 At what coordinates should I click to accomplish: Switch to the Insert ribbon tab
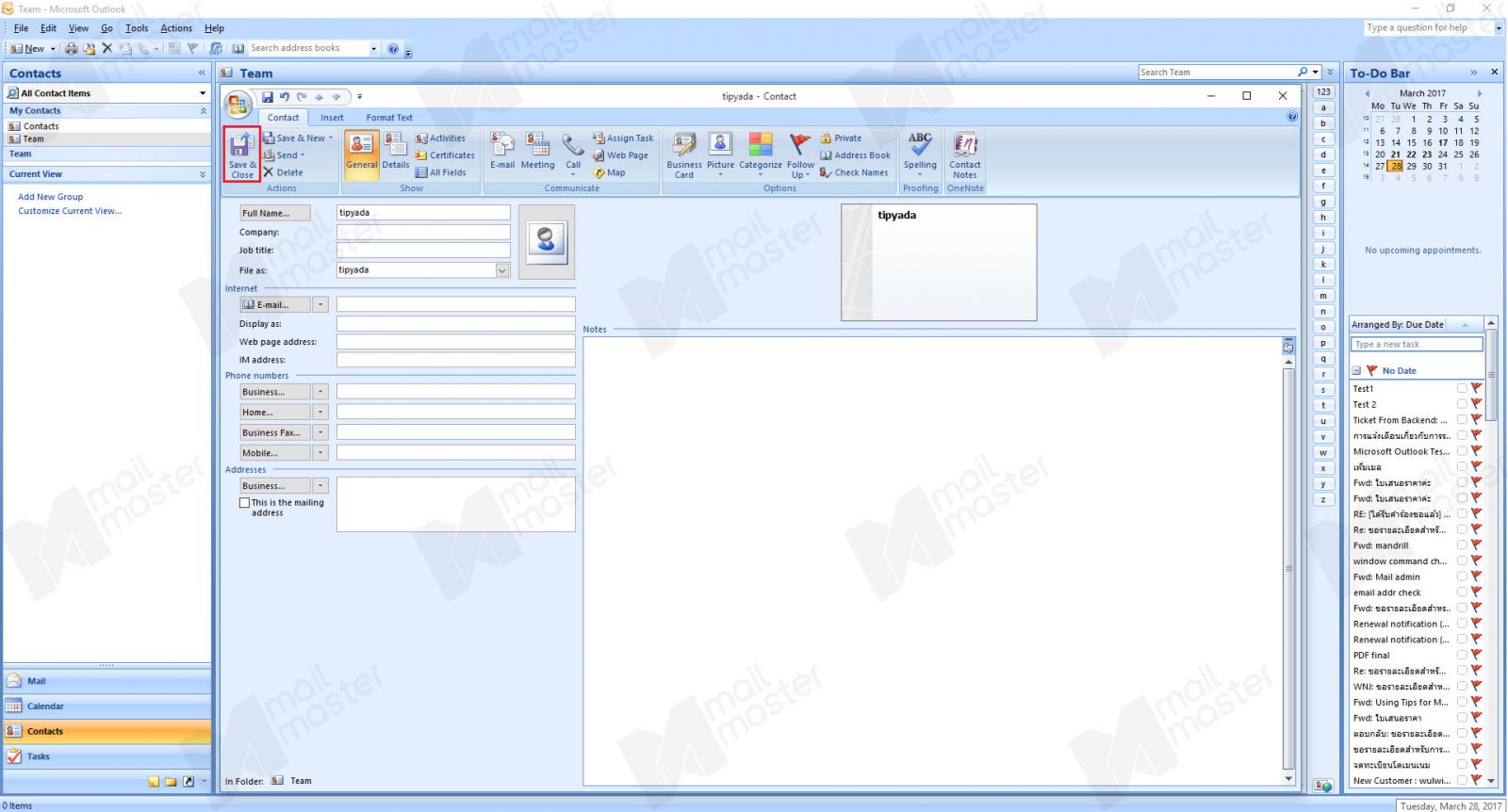(332, 118)
